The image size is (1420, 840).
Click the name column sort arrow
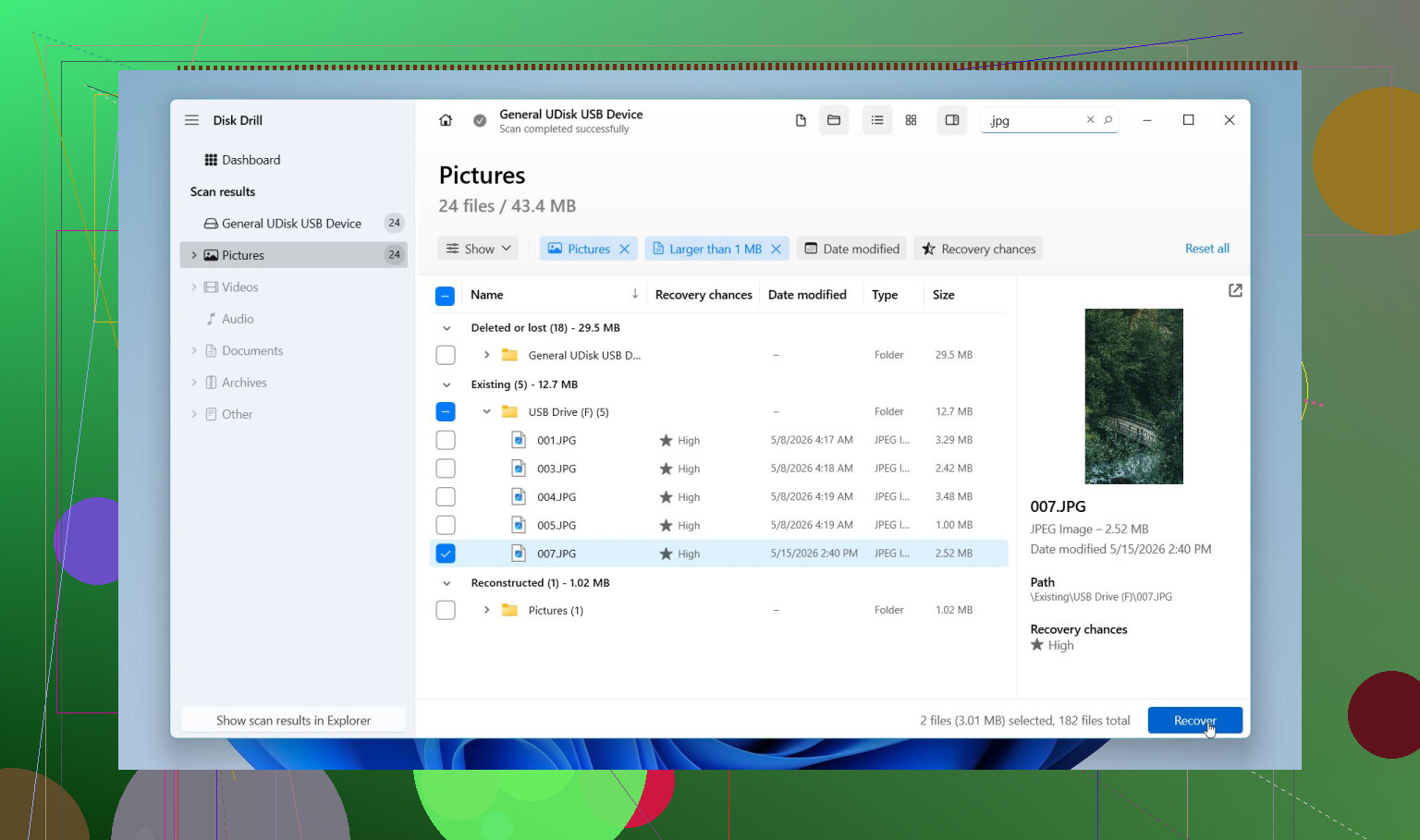[x=635, y=294]
